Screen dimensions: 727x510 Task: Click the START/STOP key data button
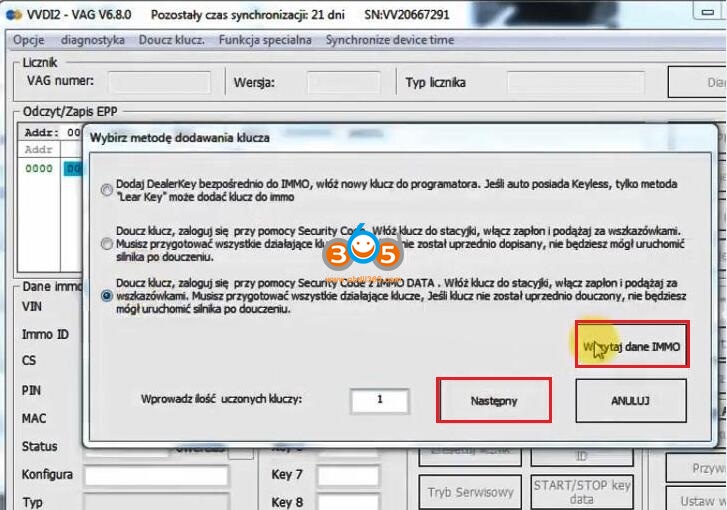tap(582, 492)
